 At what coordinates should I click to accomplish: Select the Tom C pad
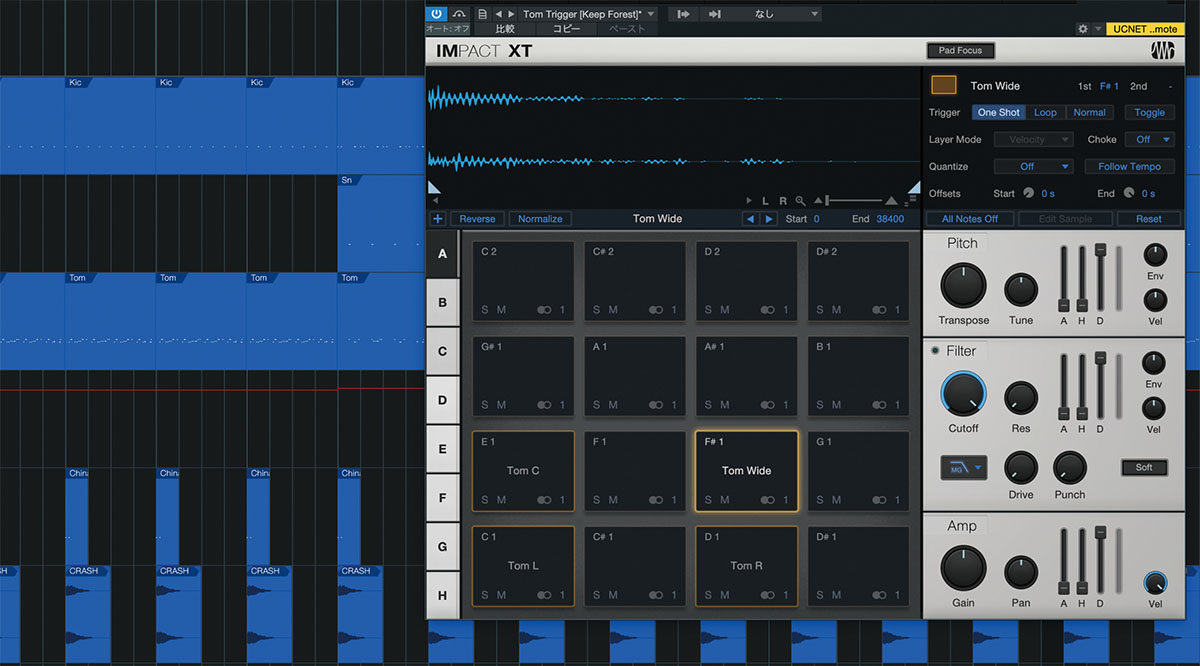(523, 469)
